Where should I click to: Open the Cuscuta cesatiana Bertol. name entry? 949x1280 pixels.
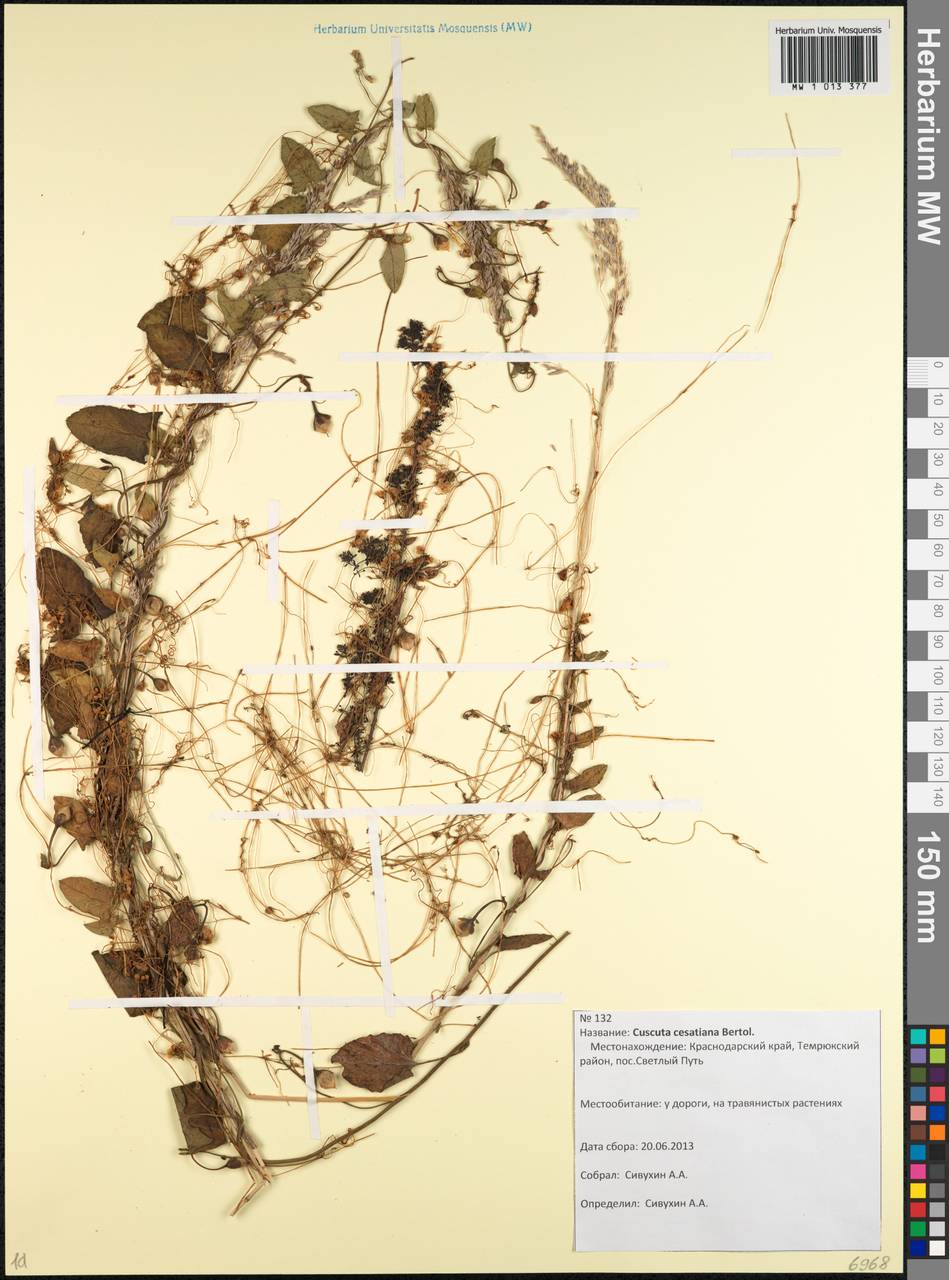tap(693, 1033)
